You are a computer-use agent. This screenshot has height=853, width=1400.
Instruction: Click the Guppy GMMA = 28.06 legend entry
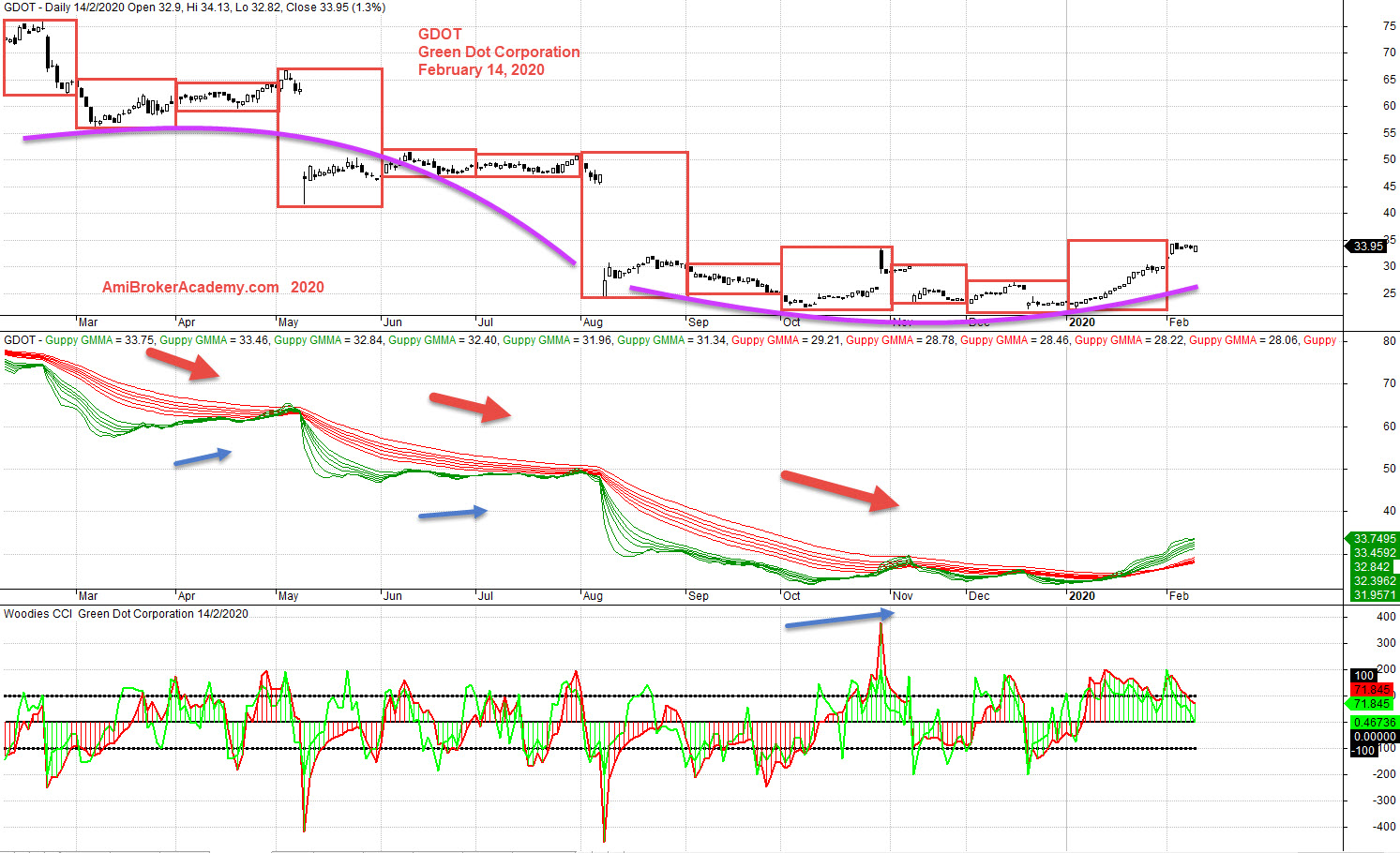[1243, 340]
